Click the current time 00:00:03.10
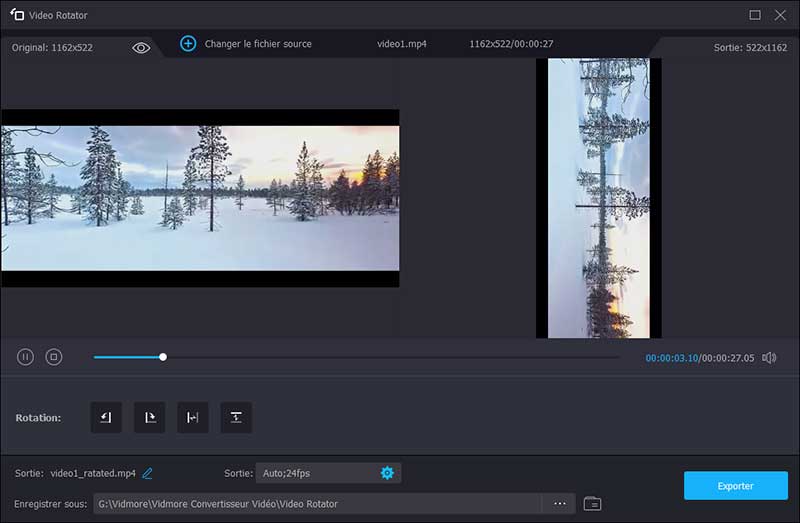The height and width of the screenshot is (523, 800). (671, 358)
